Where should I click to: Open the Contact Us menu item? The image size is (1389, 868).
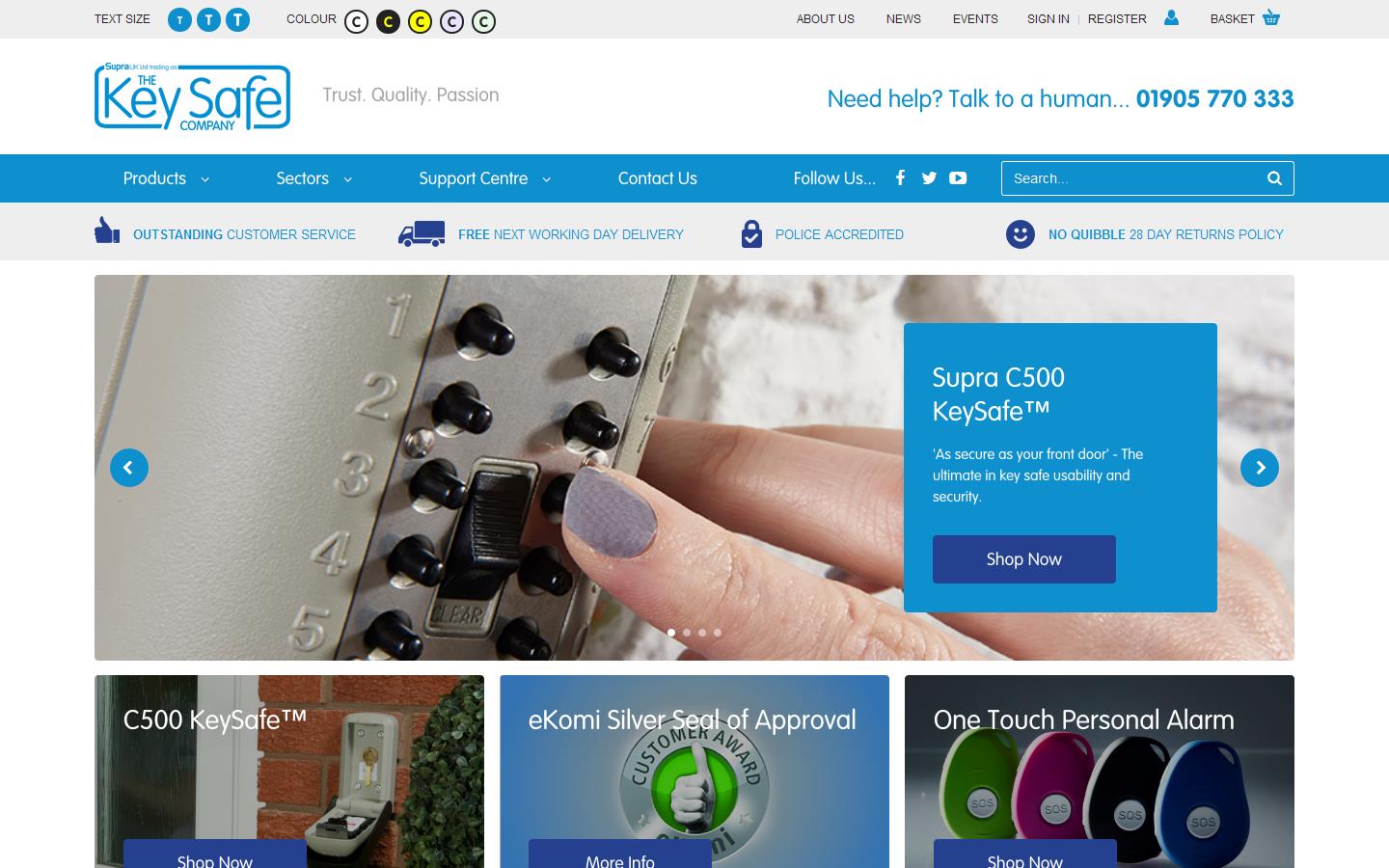(657, 178)
